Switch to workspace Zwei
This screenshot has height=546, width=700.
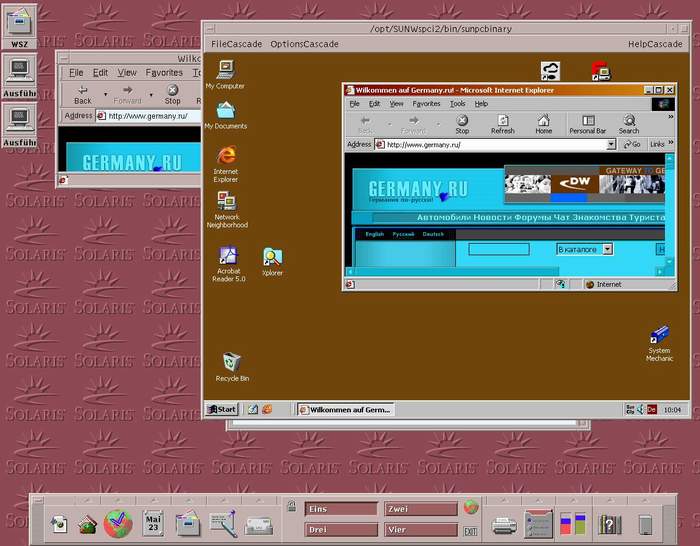tap(421, 509)
